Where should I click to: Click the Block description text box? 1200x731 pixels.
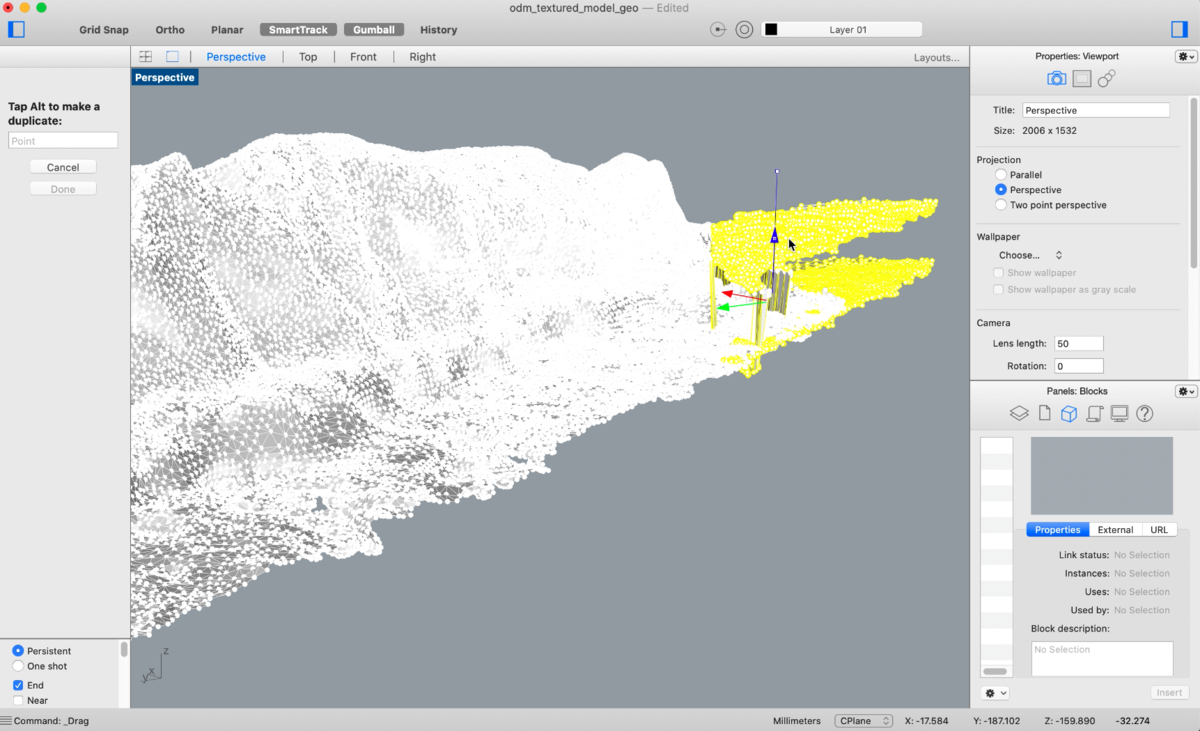point(1102,659)
